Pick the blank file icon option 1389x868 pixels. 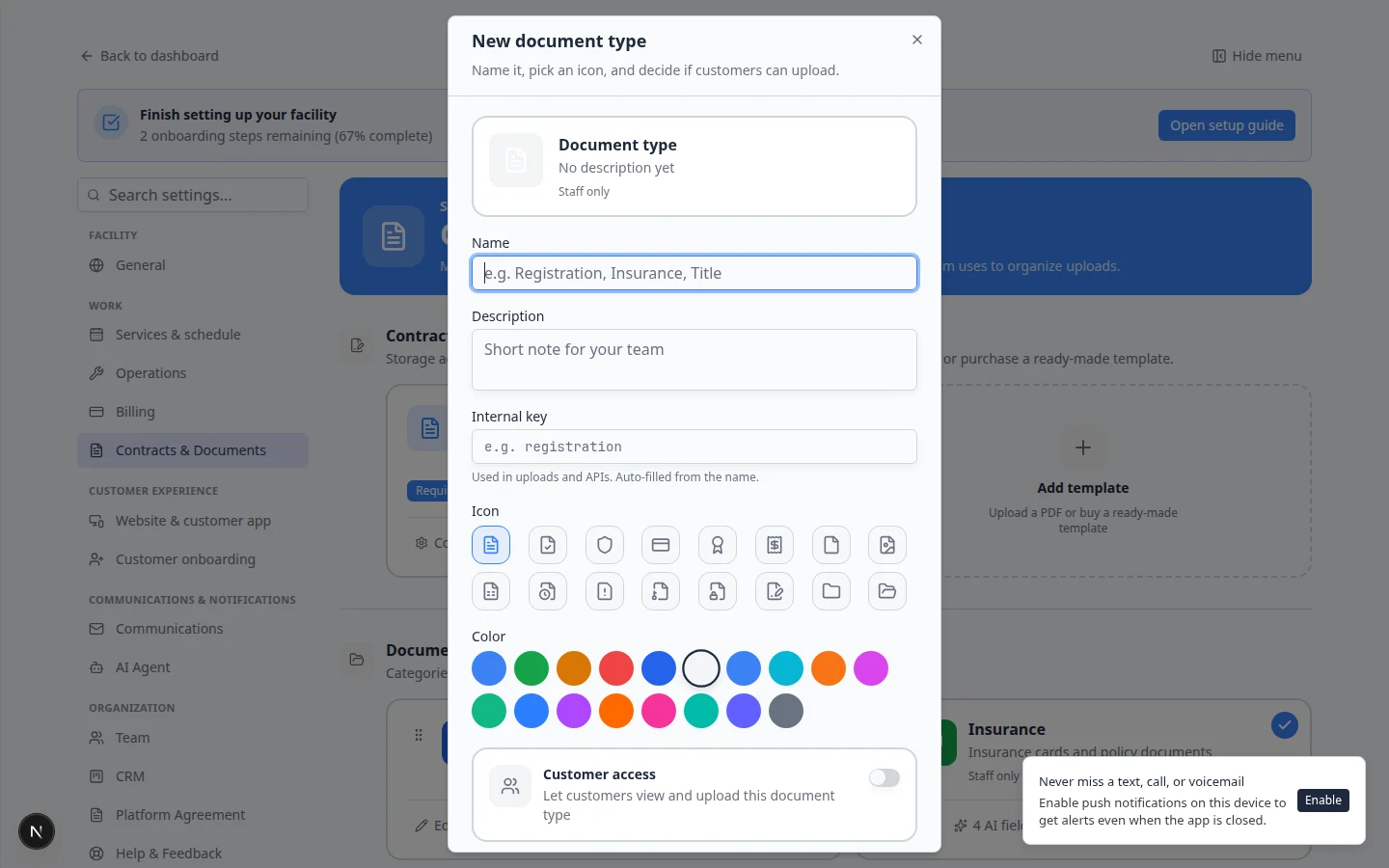[831, 545]
